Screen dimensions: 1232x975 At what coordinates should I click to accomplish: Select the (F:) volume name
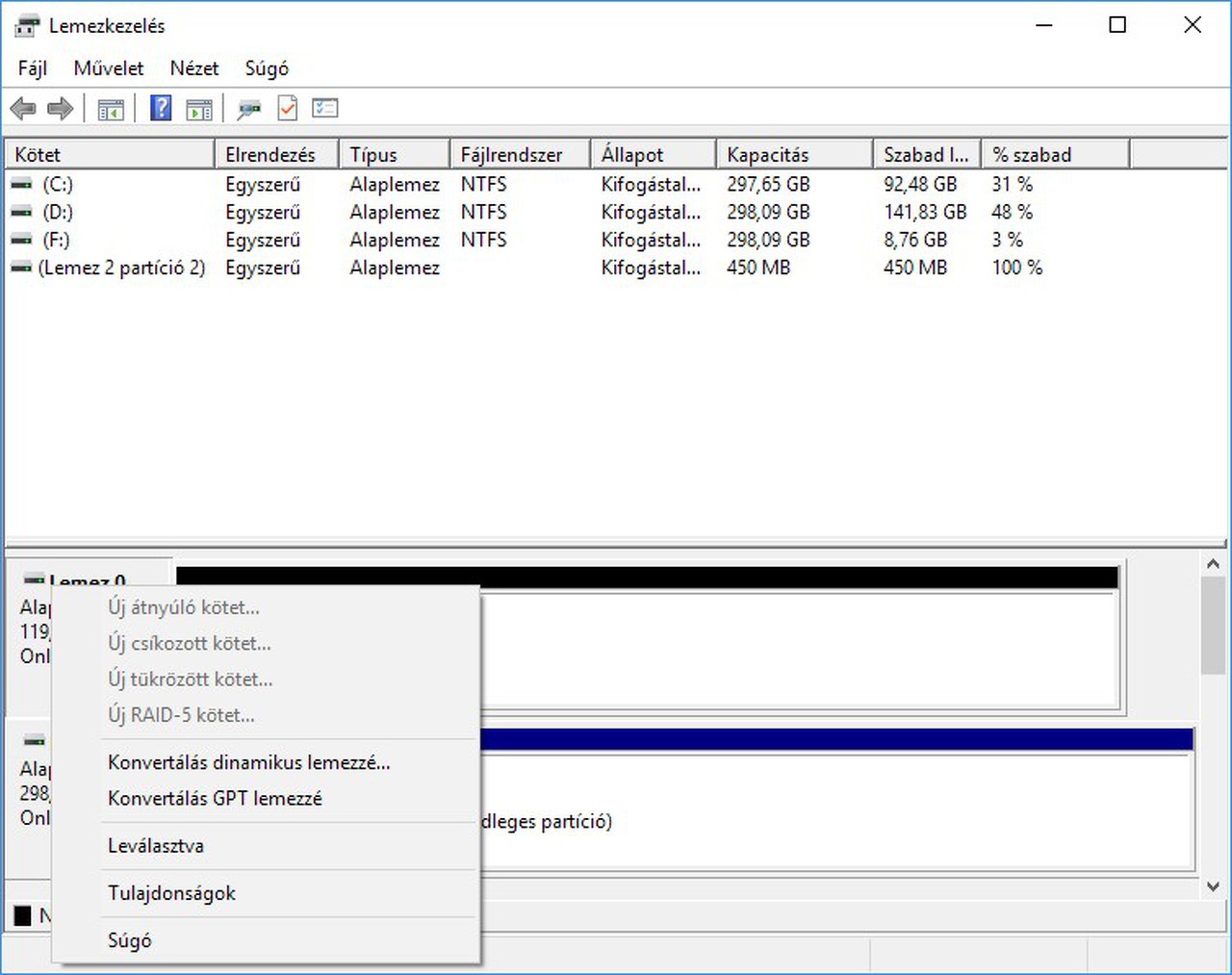click(56, 240)
